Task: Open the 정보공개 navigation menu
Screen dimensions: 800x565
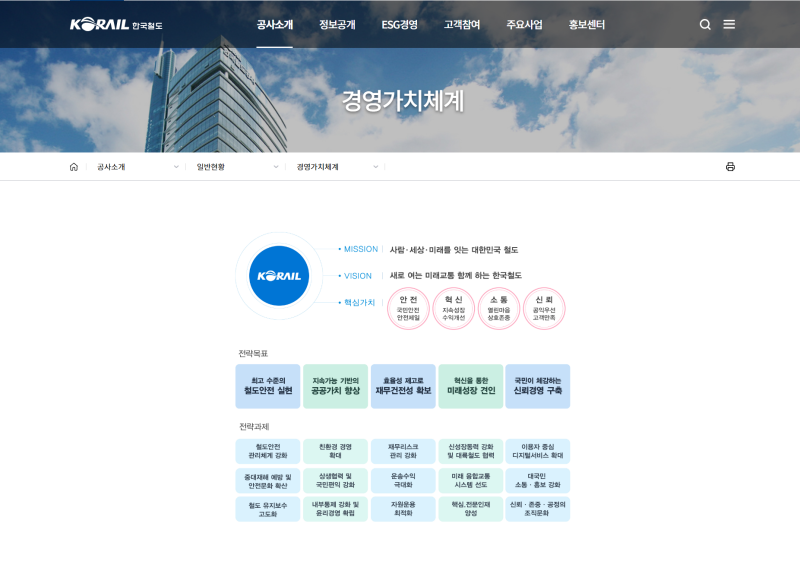Action: (x=337, y=24)
